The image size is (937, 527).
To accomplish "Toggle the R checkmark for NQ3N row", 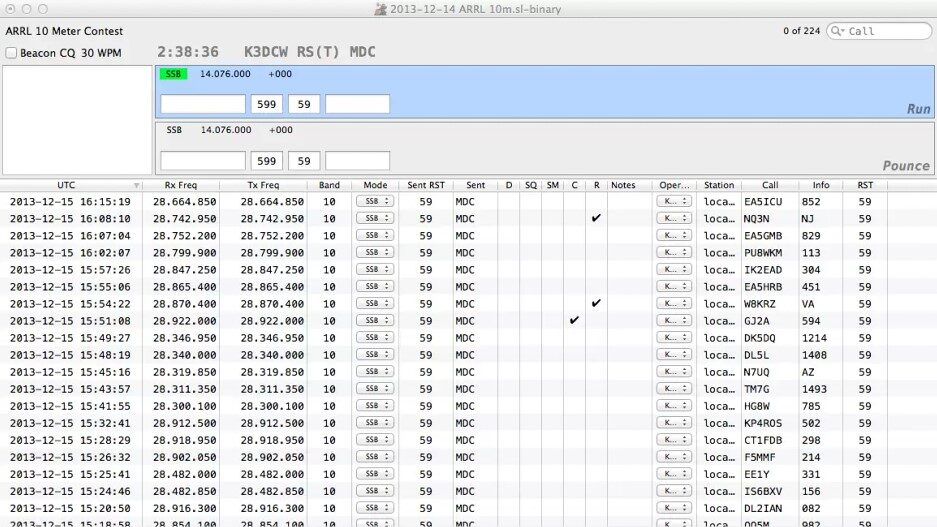I will click(596, 218).
